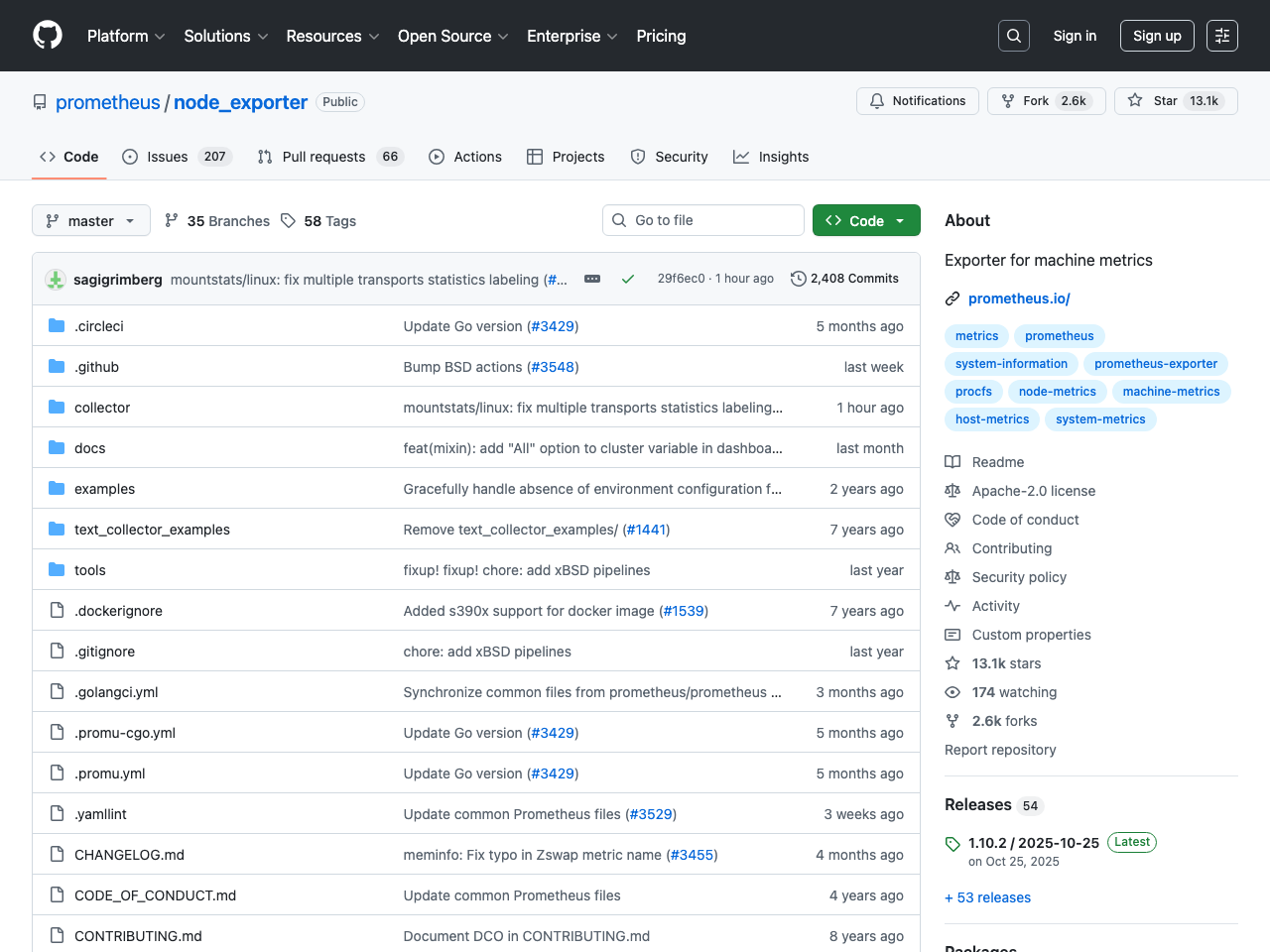Open the Resources navigation dropdown
The image size is (1270, 952).
coord(332,36)
